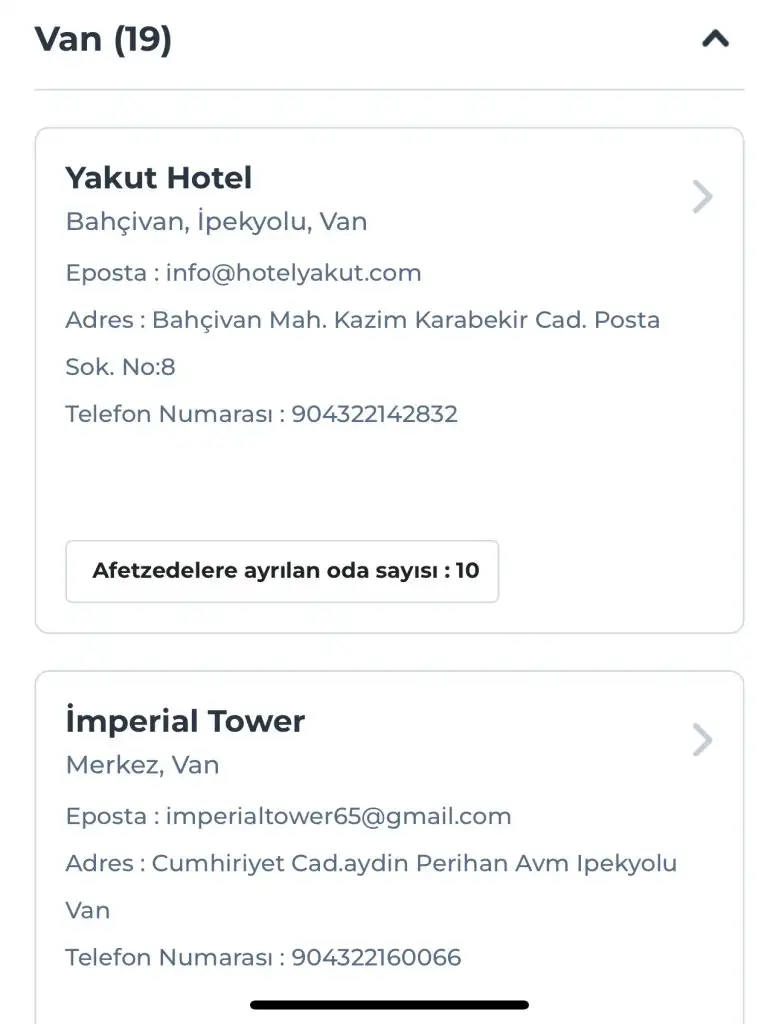Tap the Van (19) section header
The height and width of the screenshot is (1024, 779).
(x=104, y=40)
